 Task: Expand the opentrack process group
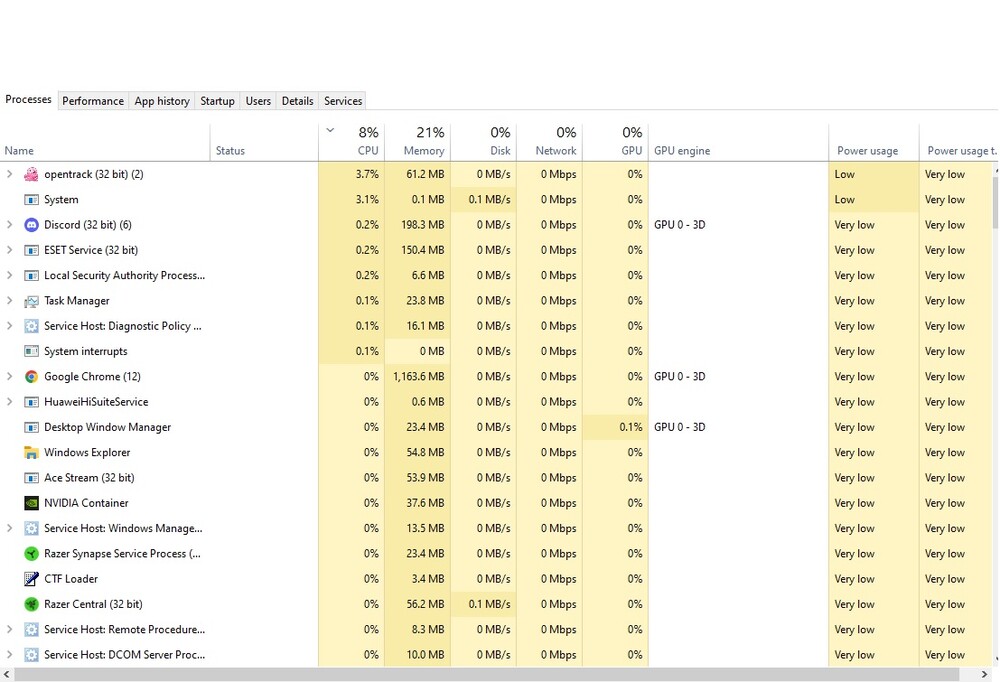[9, 174]
